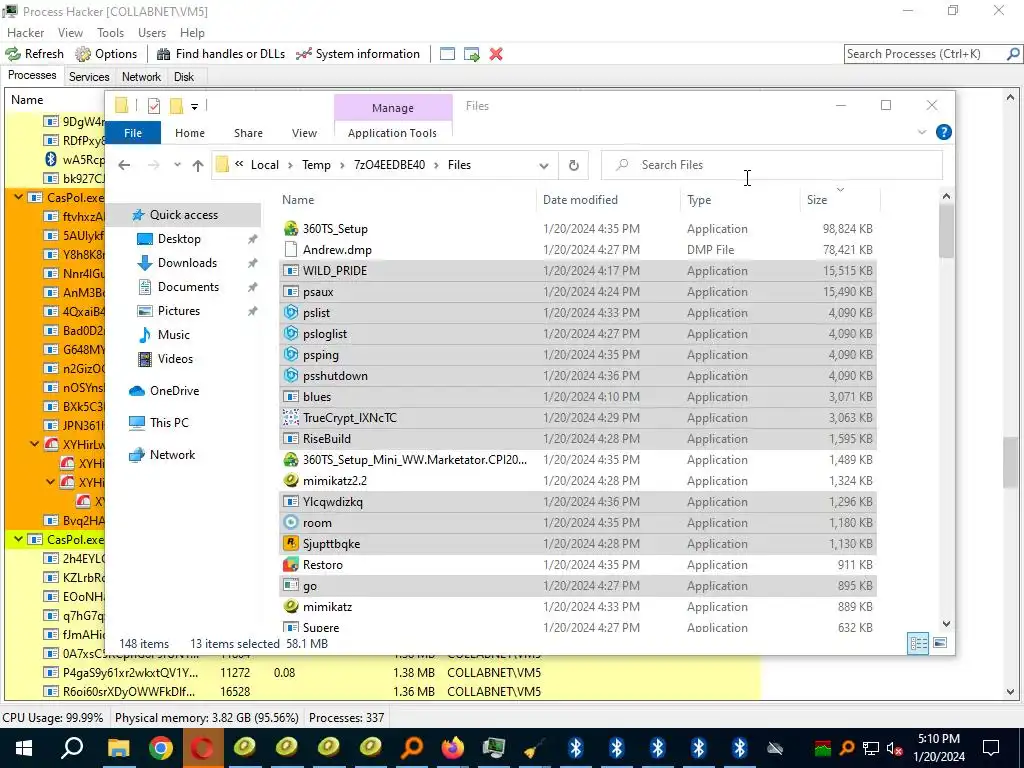The image size is (1024, 768).
Task: Open the Share ribbon tab
Action: tap(248, 133)
